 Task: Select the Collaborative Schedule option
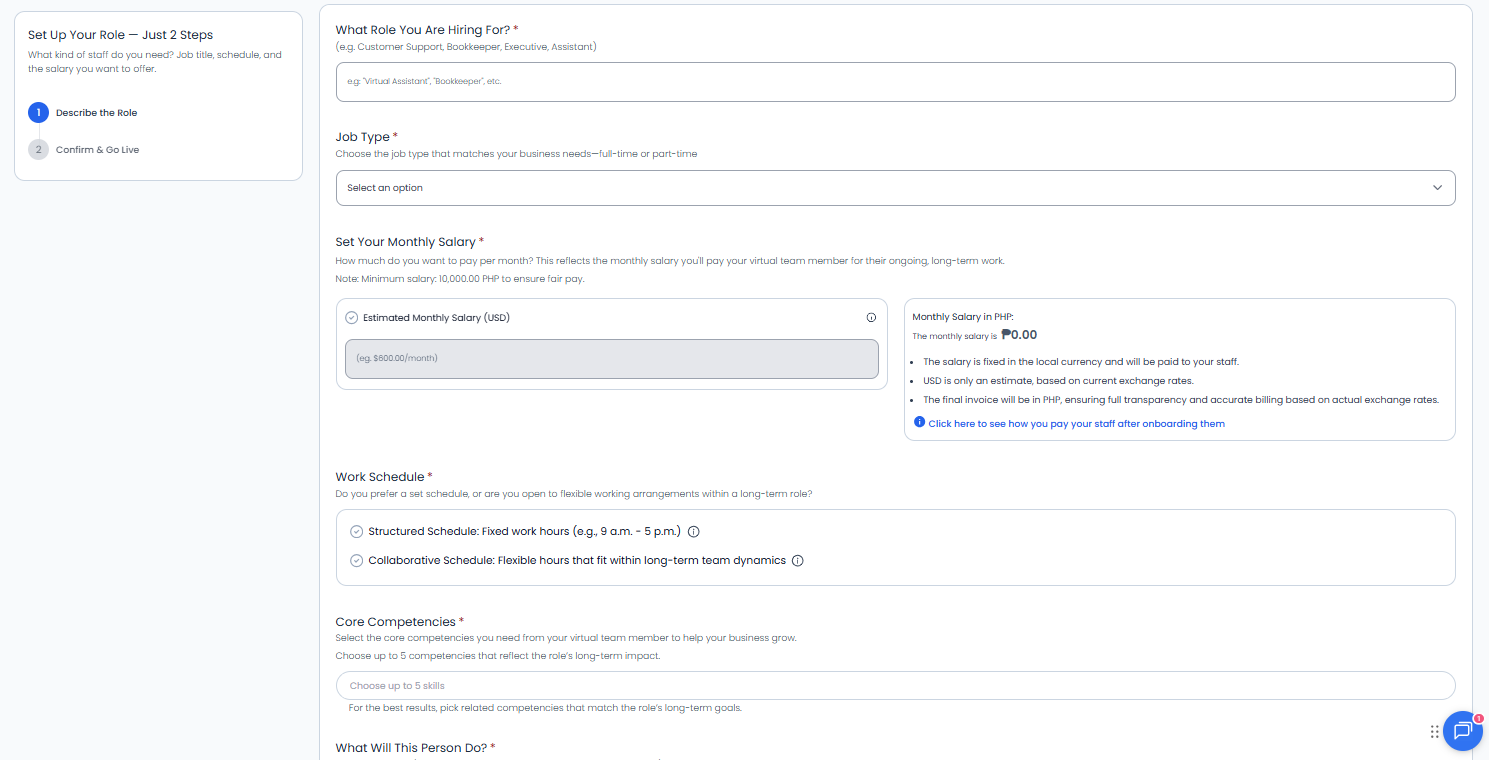(357, 561)
